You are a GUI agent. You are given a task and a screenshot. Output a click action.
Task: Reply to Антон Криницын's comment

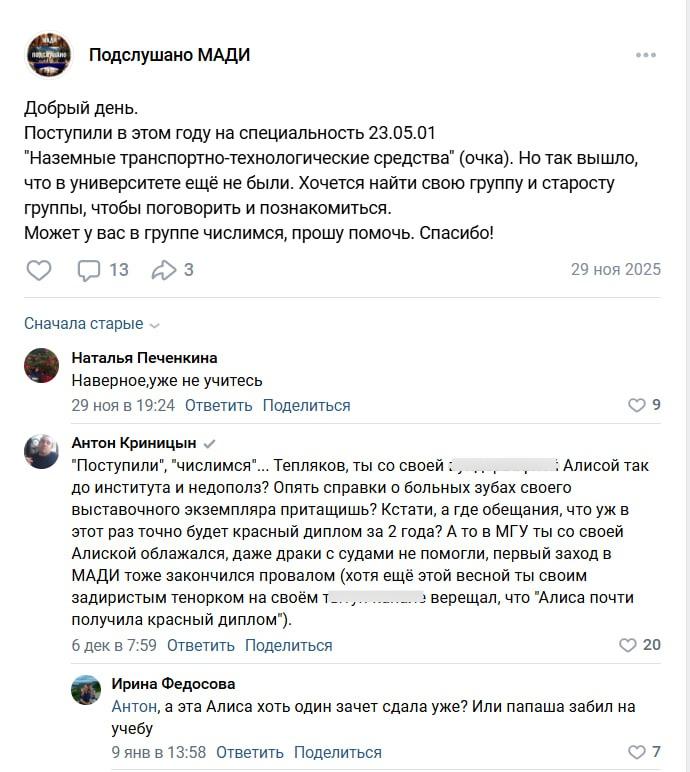click(x=200, y=646)
